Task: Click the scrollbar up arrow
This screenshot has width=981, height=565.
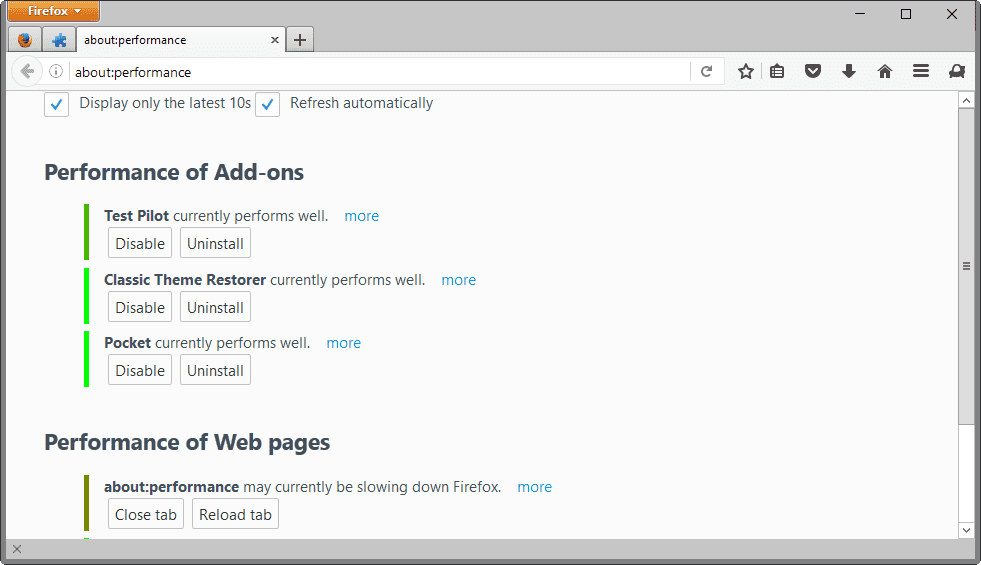Action: click(x=966, y=100)
